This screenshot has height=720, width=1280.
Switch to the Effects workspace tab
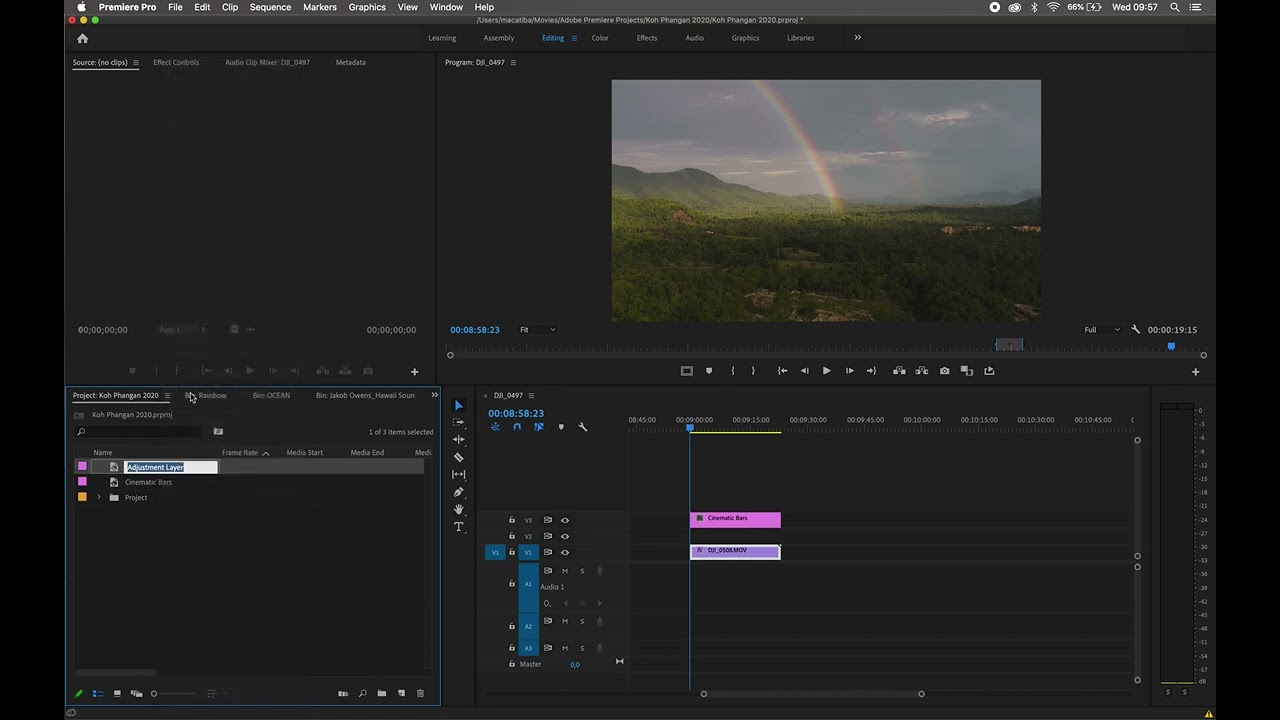[x=647, y=38]
